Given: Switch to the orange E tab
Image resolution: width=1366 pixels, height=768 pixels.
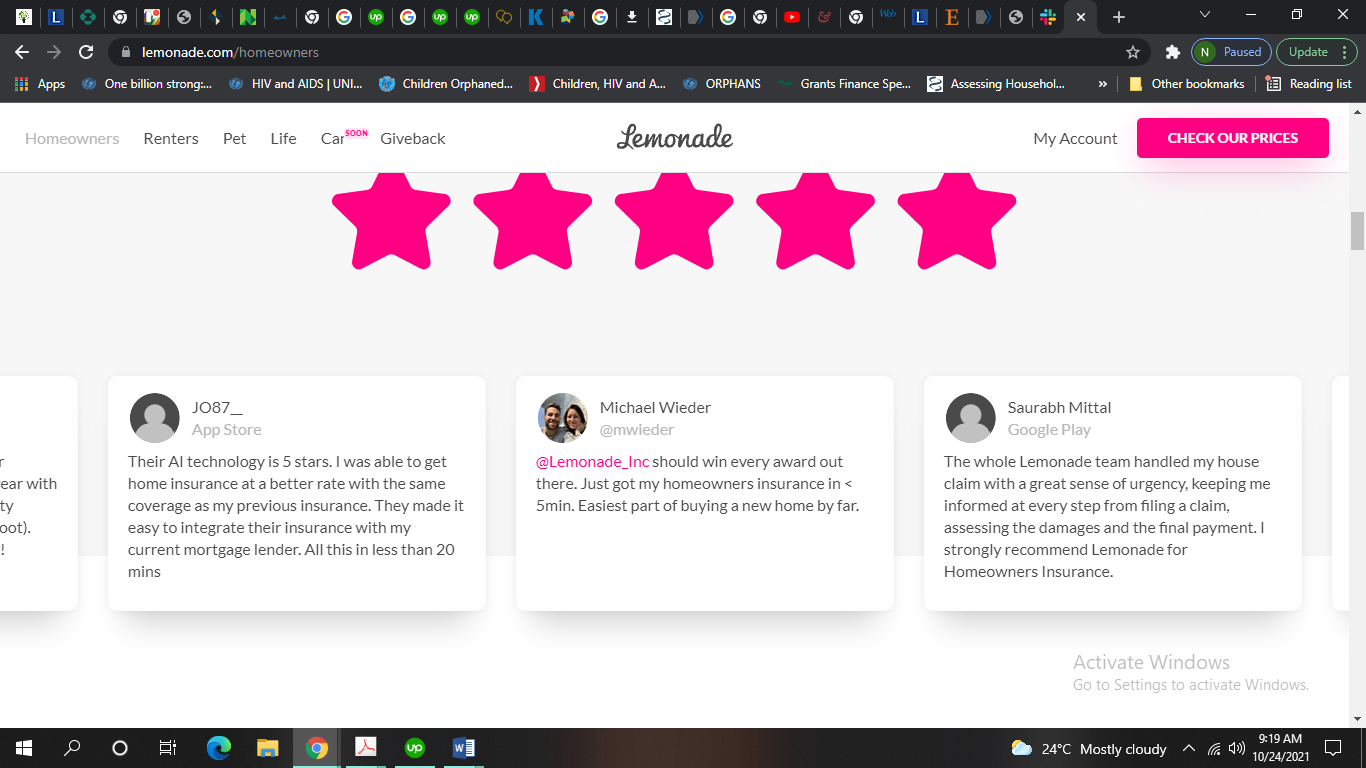Looking at the screenshot, I should click(x=952, y=17).
